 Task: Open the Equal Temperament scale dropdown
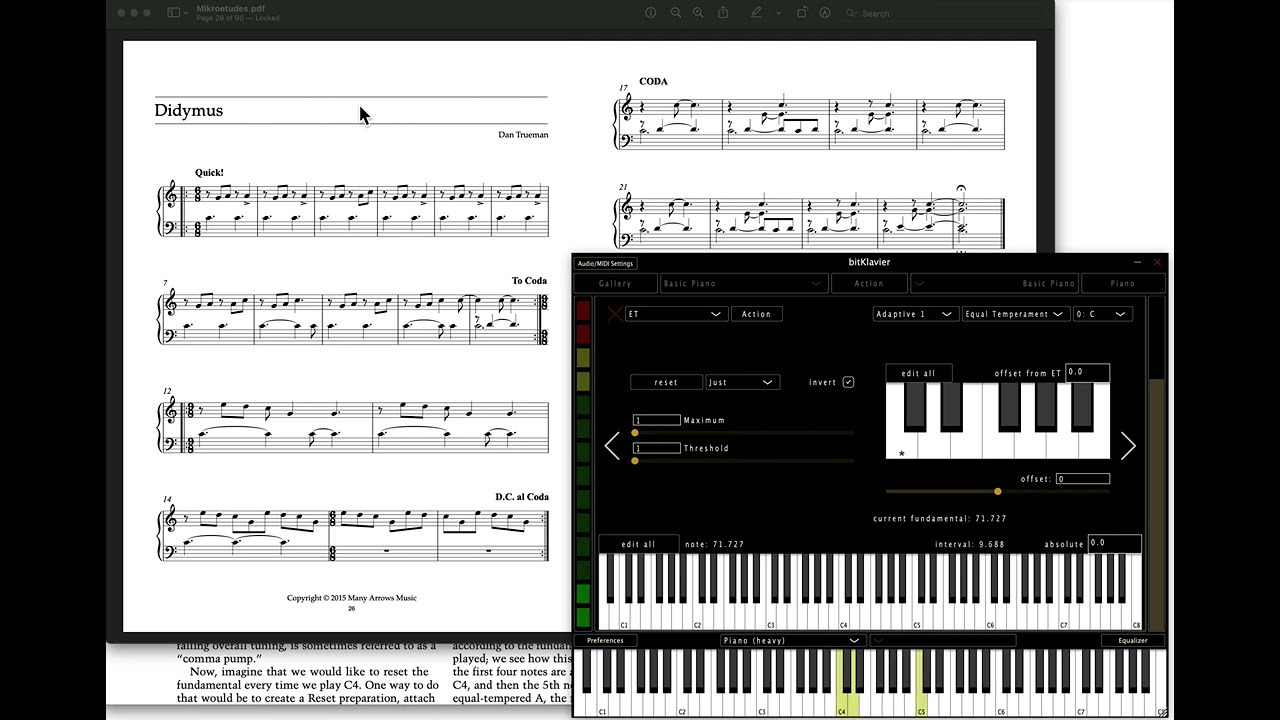[x=1016, y=314]
